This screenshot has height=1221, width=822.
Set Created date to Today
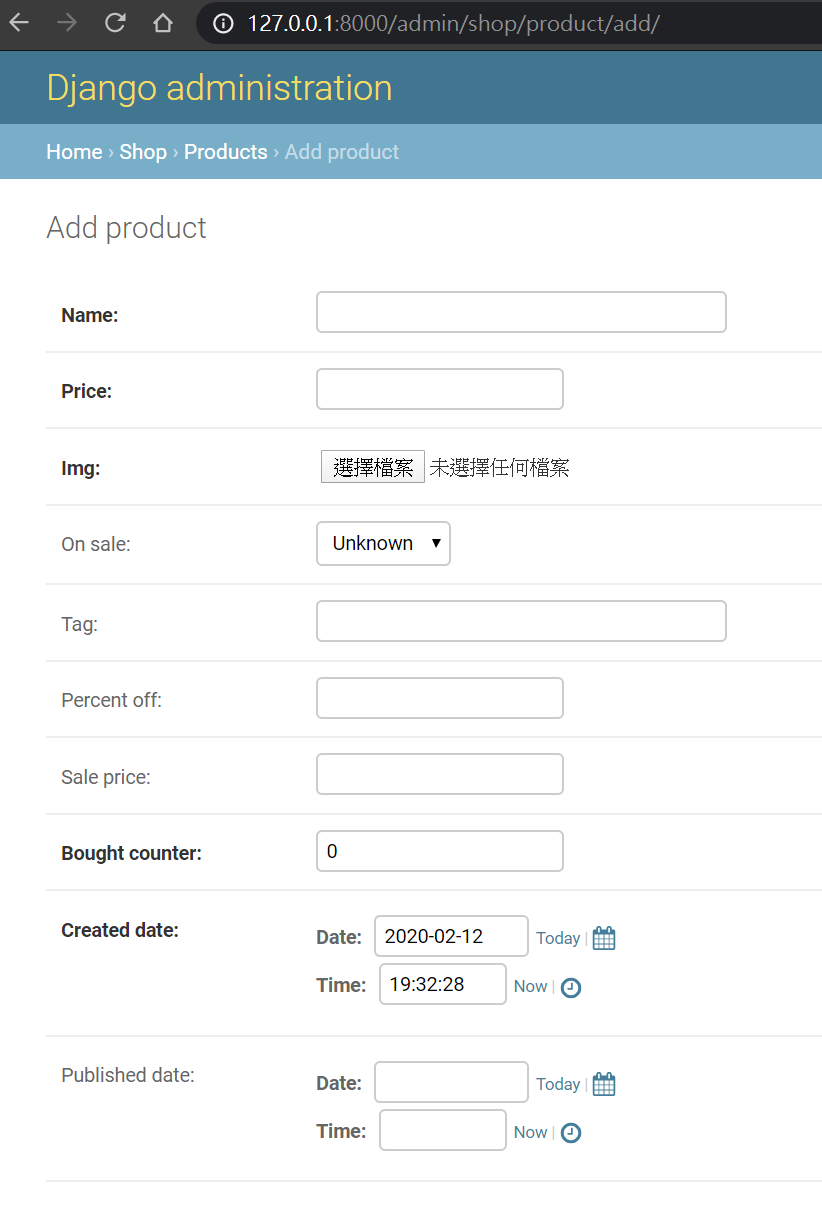coord(557,938)
